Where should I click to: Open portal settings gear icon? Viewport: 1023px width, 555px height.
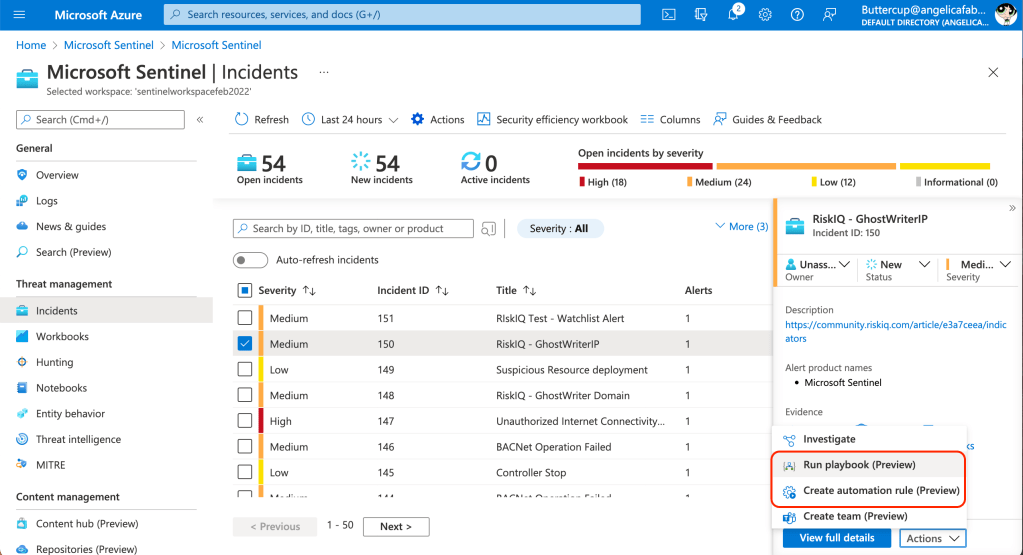coord(765,15)
